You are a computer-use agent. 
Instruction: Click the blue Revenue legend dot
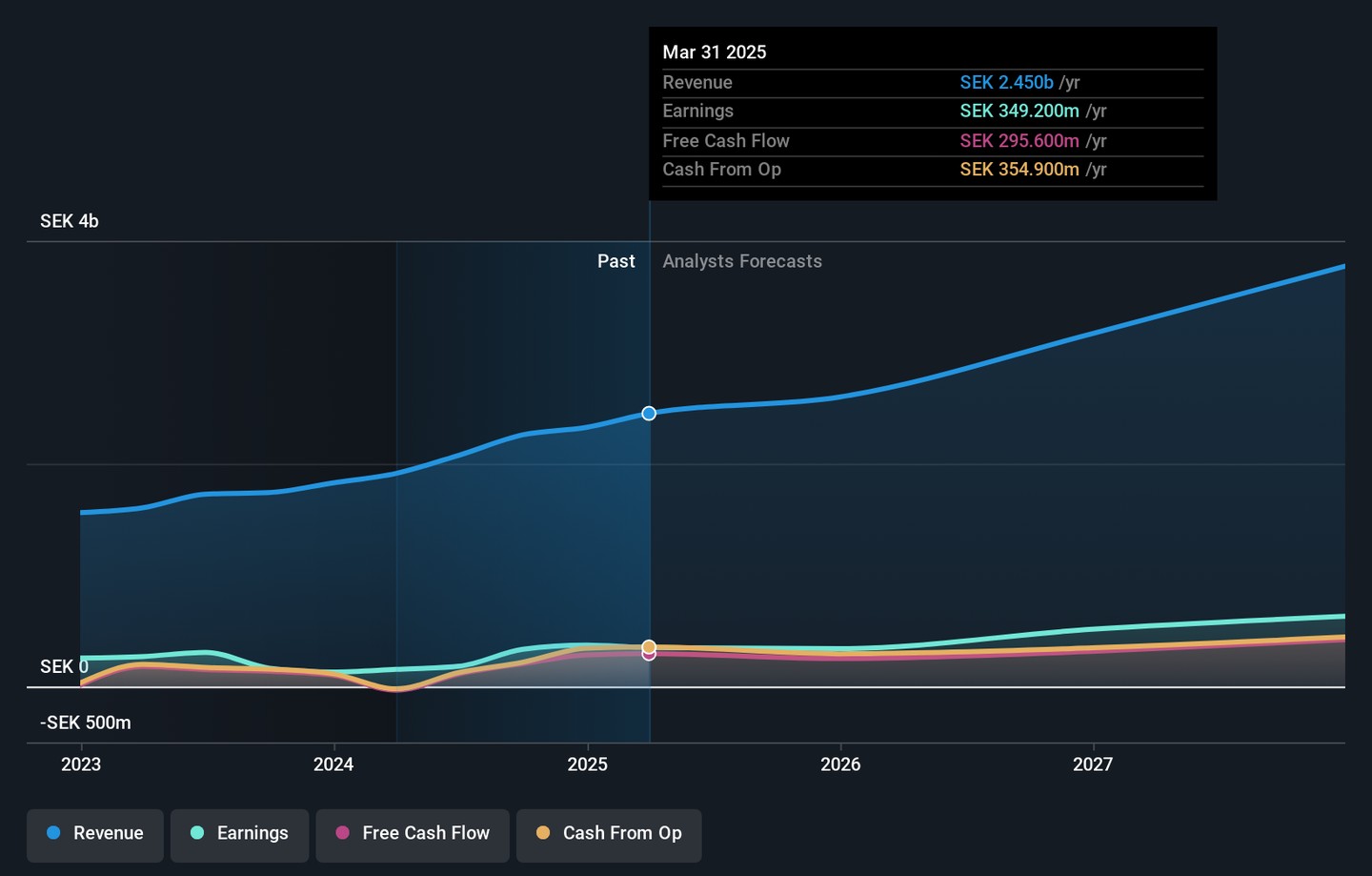pyautogui.click(x=53, y=833)
